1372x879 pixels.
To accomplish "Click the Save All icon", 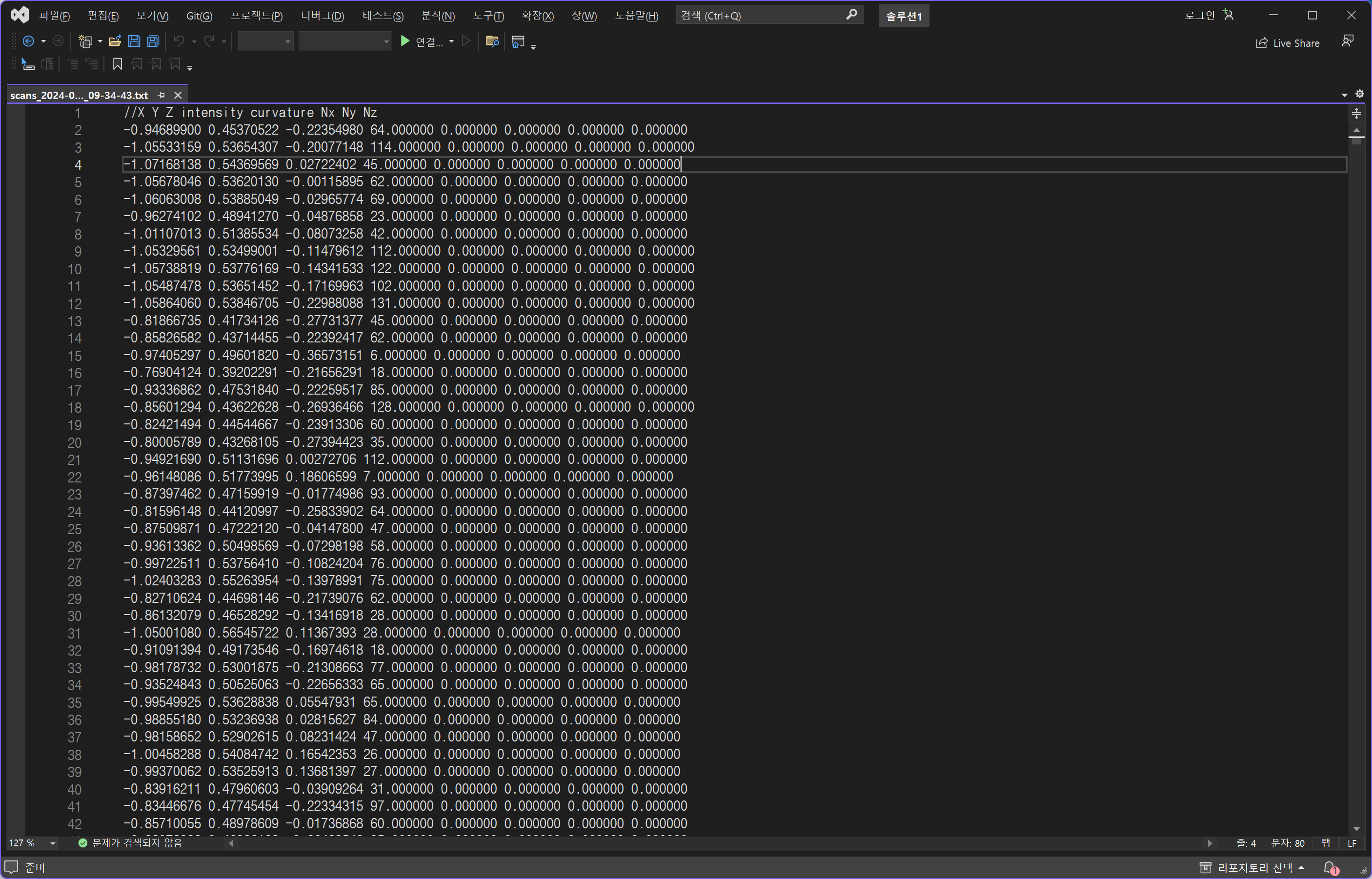I will (152, 41).
